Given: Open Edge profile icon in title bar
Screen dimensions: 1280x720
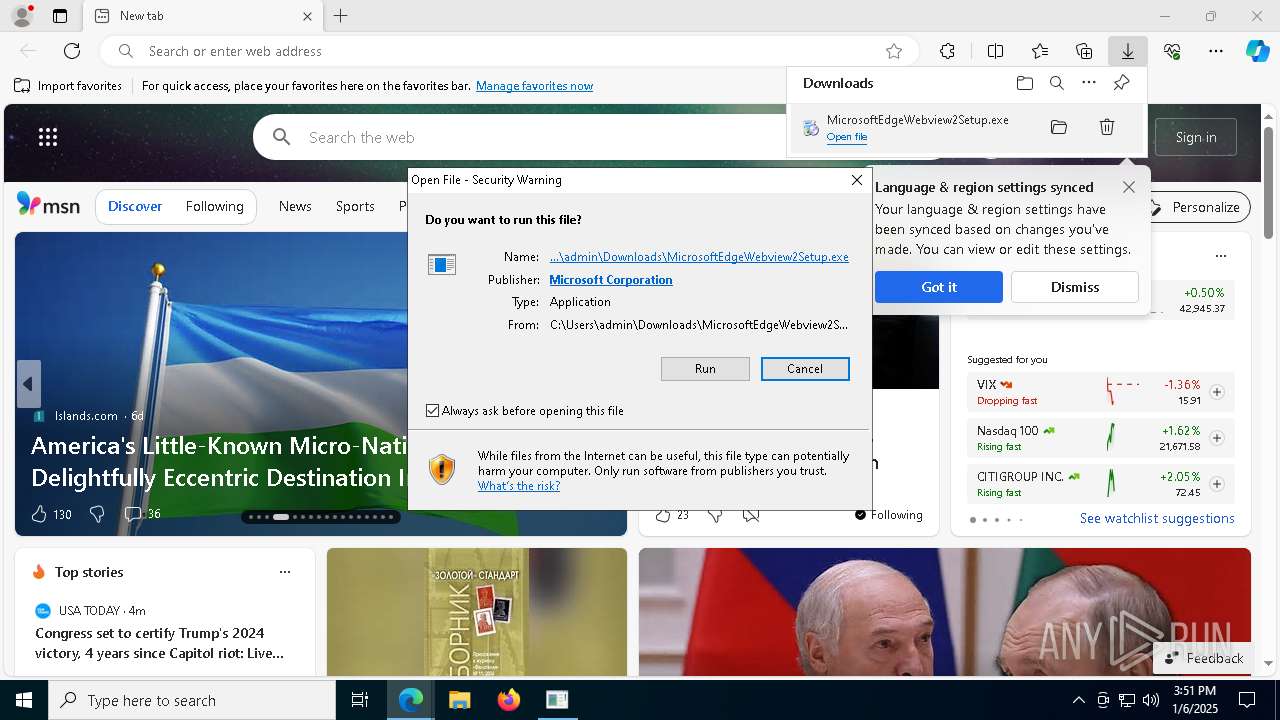Looking at the screenshot, I should coord(21,15).
